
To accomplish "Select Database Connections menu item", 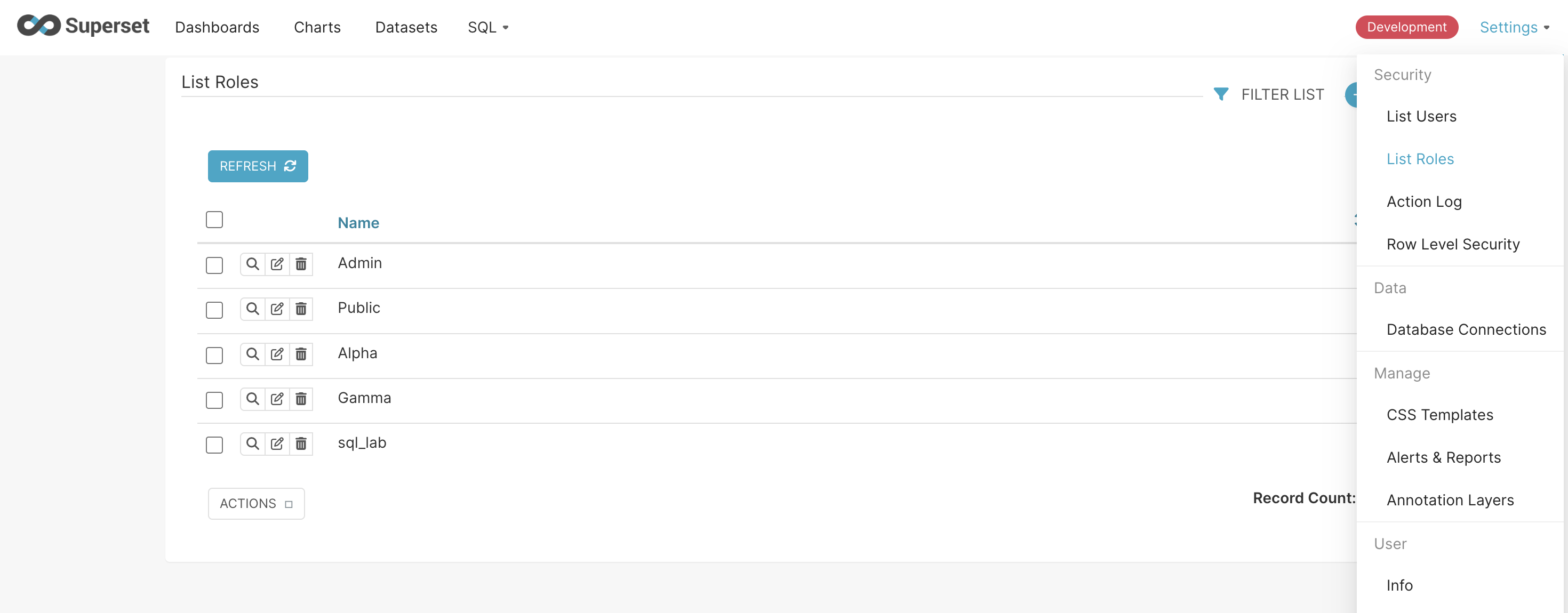I will coord(1466,329).
